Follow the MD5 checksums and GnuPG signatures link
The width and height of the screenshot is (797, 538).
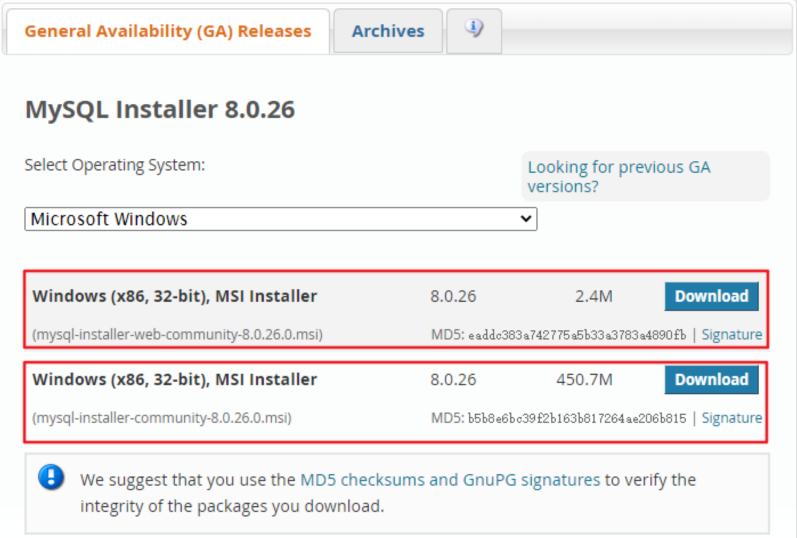coord(450,480)
